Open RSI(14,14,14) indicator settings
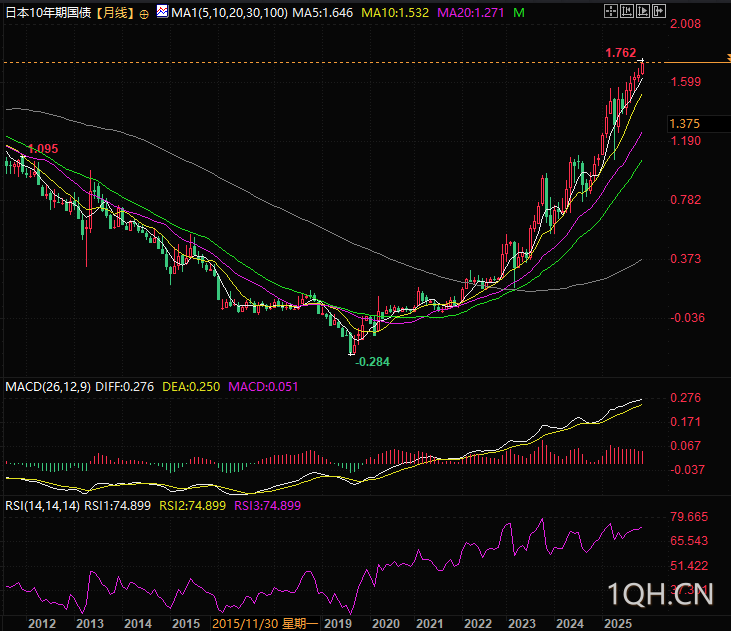Viewport: 731px width, 631px height. tap(42, 506)
